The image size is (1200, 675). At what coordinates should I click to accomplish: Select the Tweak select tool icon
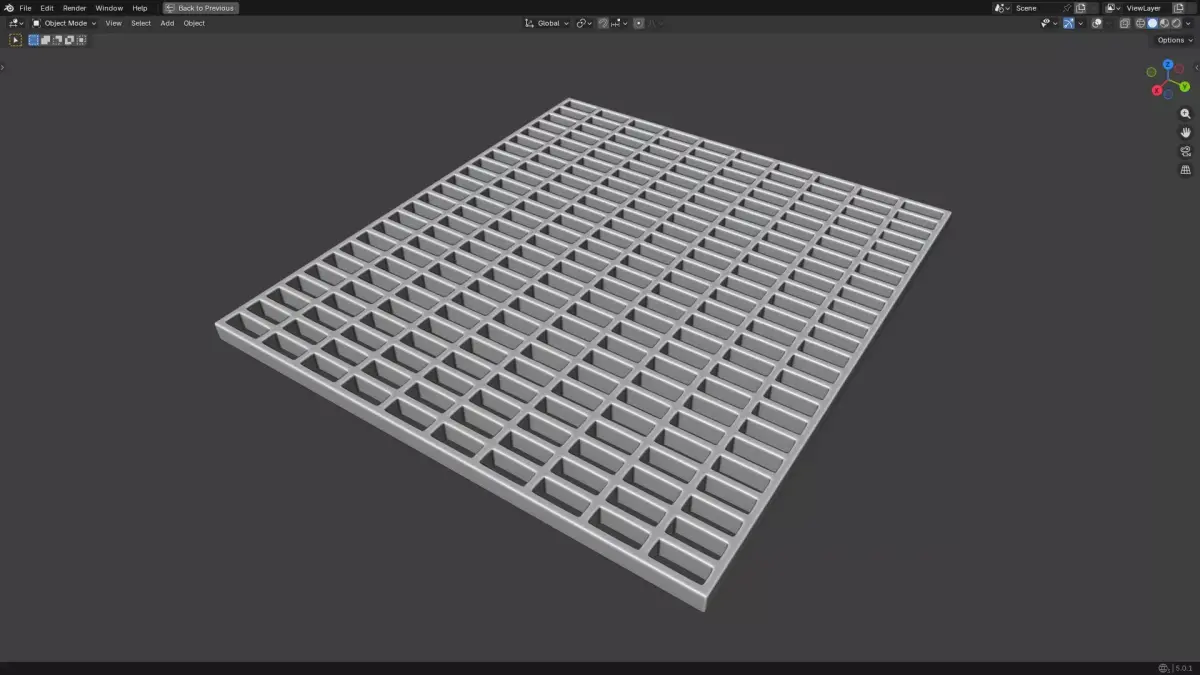tap(15, 40)
